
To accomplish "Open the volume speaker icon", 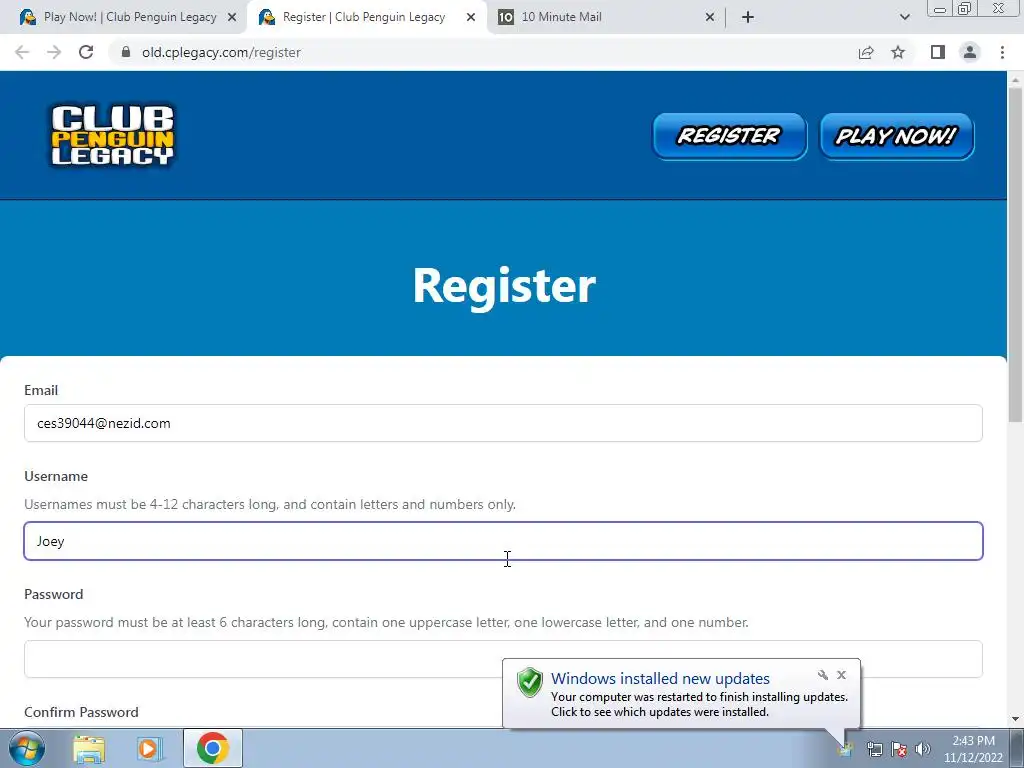I will coord(923,749).
